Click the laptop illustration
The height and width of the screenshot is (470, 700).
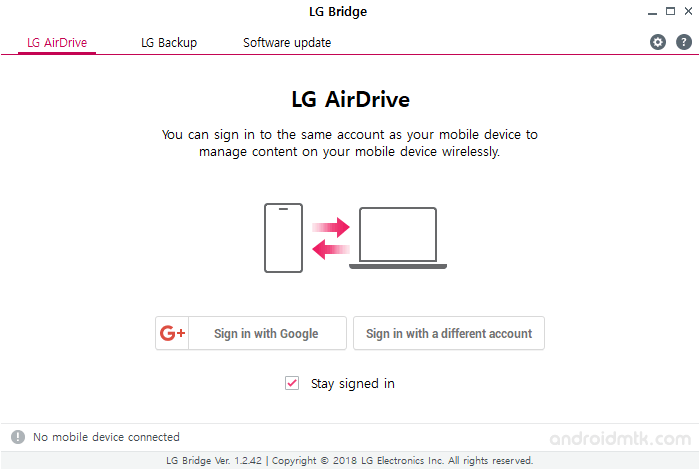click(398, 238)
